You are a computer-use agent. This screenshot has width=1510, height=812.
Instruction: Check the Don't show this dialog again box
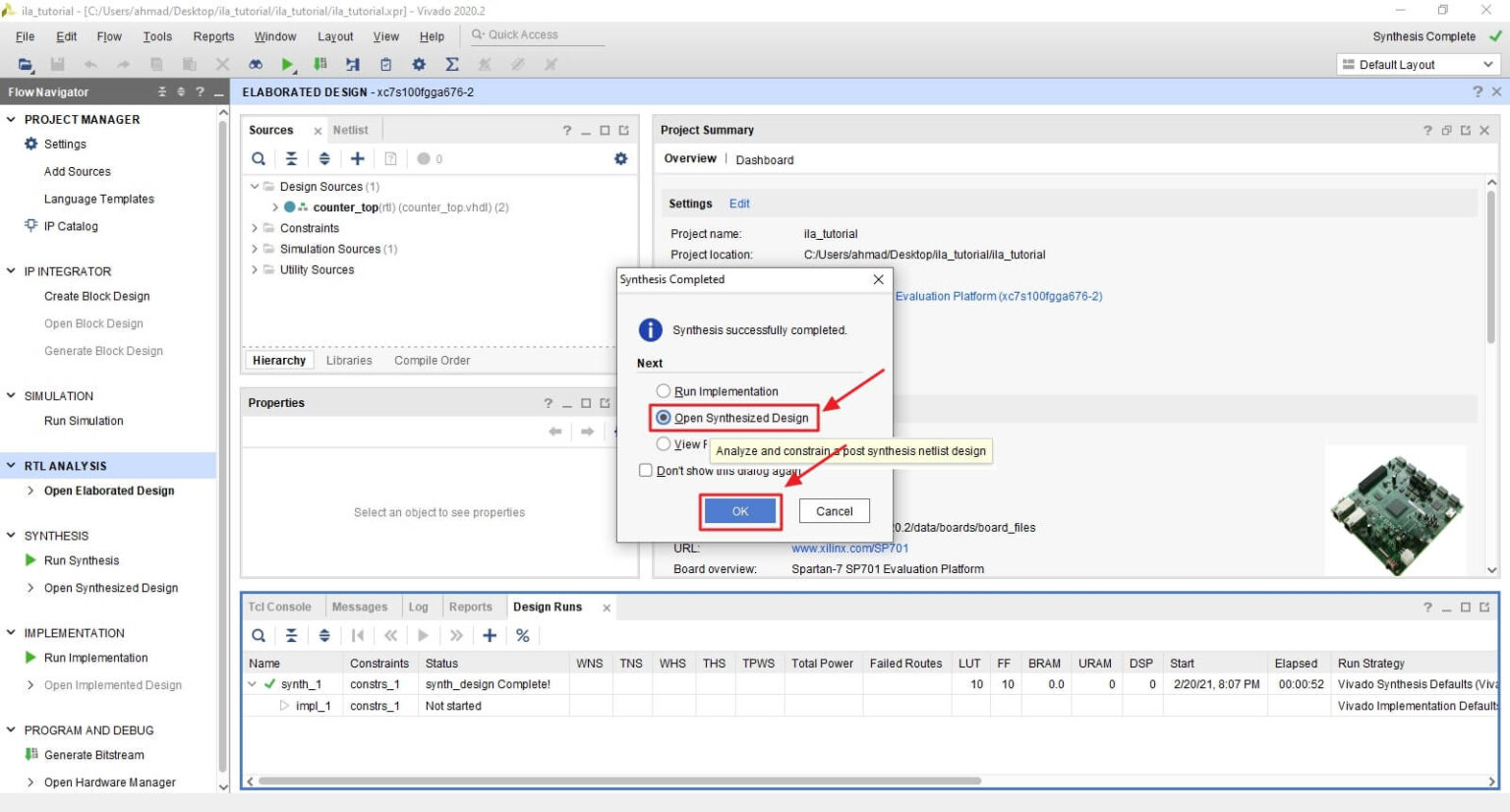tap(646, 471)
